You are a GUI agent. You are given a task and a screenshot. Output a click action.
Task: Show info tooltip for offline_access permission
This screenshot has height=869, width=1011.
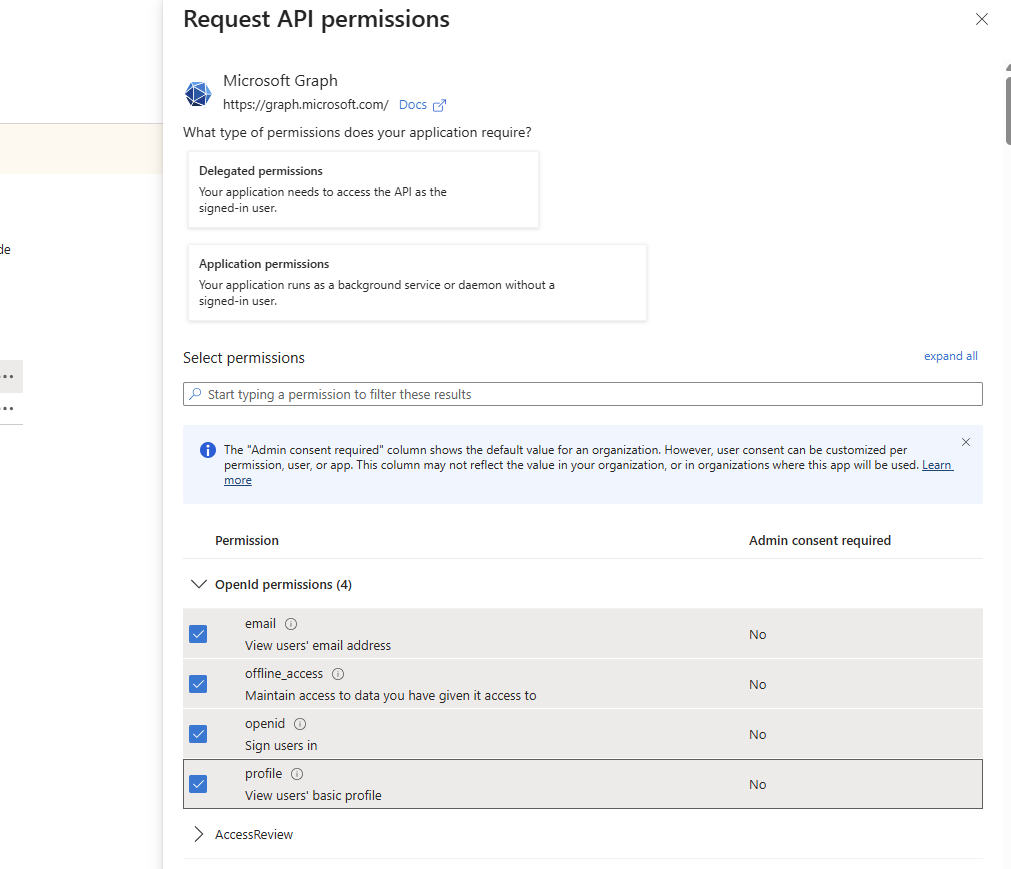click(x=338, y=674)
